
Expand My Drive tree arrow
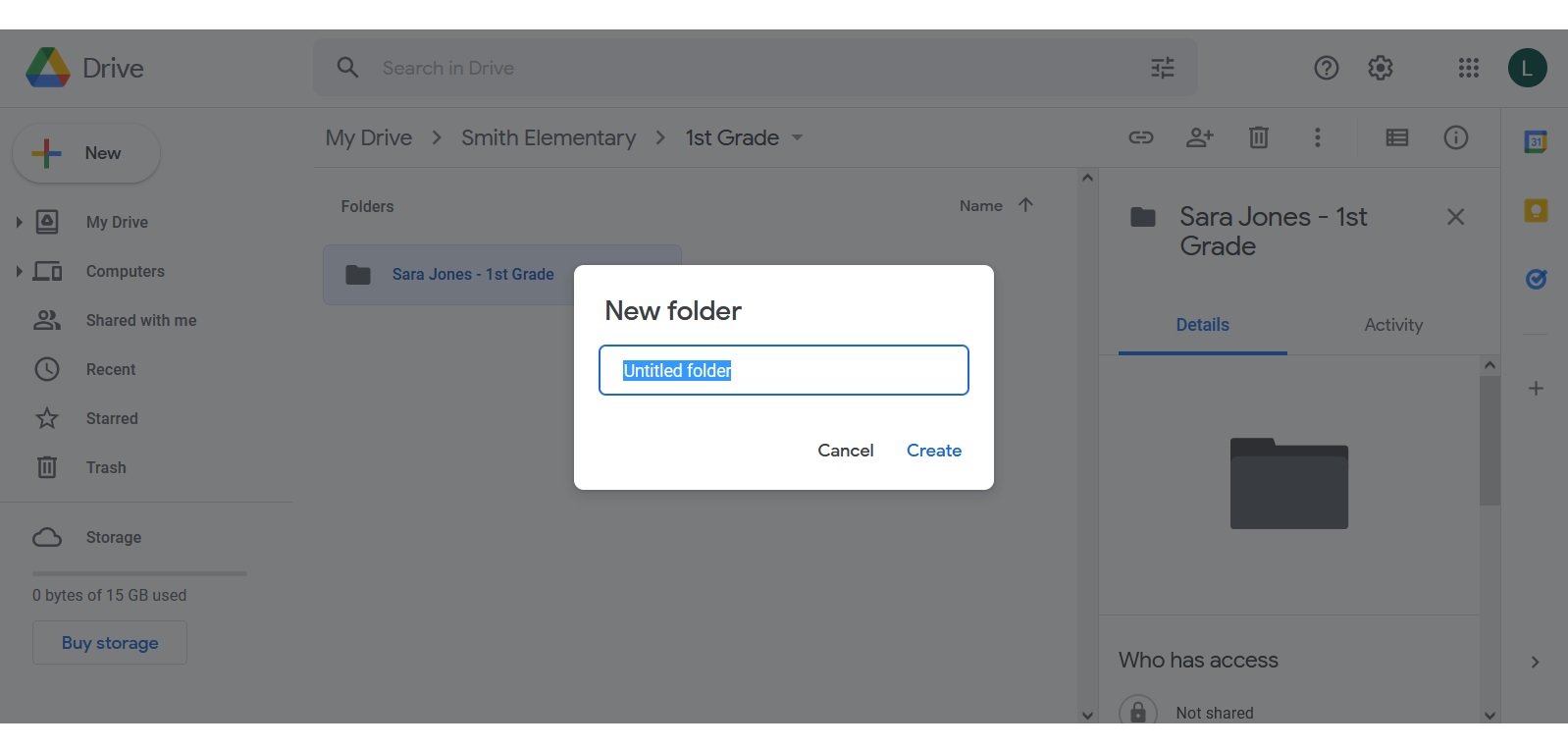point(19,222)
